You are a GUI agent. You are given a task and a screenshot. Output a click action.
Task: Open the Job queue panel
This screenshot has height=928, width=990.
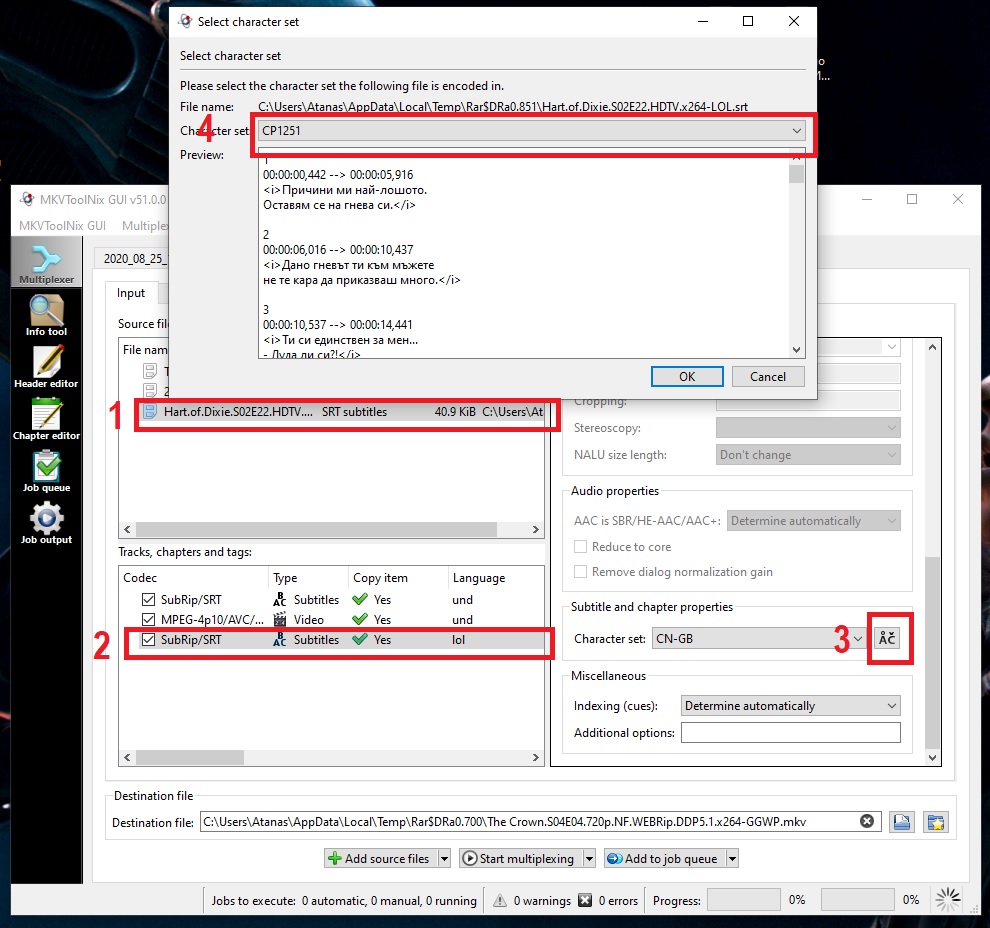point(46,471)
